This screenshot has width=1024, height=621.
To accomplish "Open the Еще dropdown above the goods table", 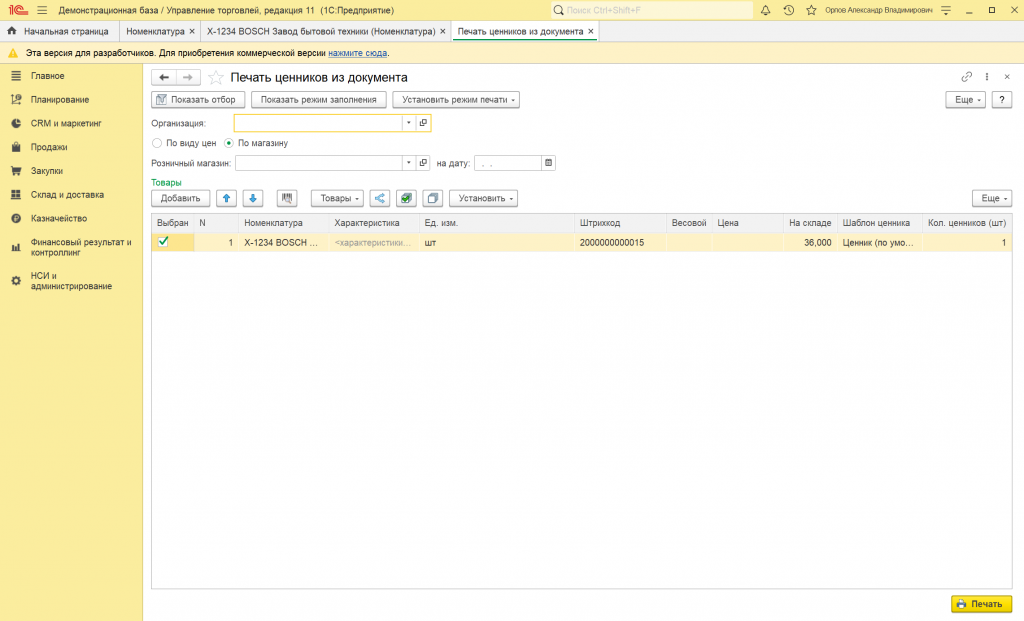I will click(x=992, y=199).
